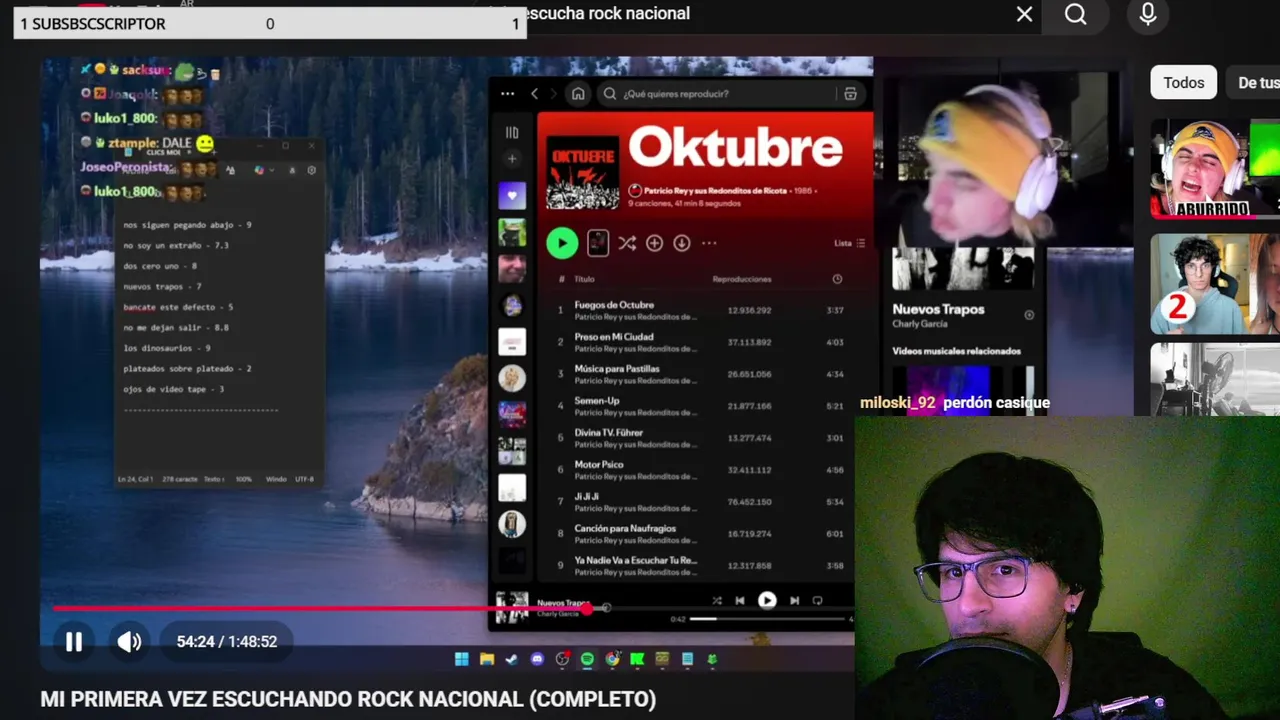The width and height of the screenshot is (1280, 720).
Task: Click the YouTube search magnifier button
Action: (1076, 14)
